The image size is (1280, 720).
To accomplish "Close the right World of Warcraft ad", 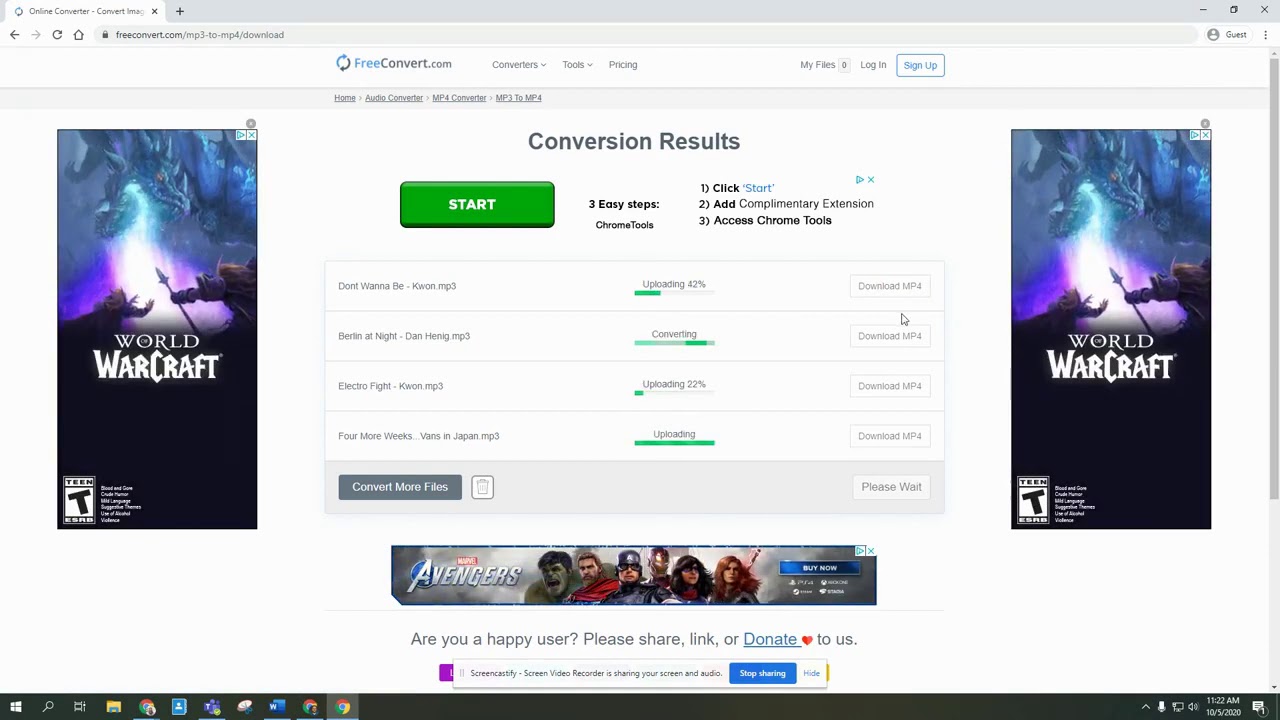I will pyautogui.click(x=1205, y=135).
